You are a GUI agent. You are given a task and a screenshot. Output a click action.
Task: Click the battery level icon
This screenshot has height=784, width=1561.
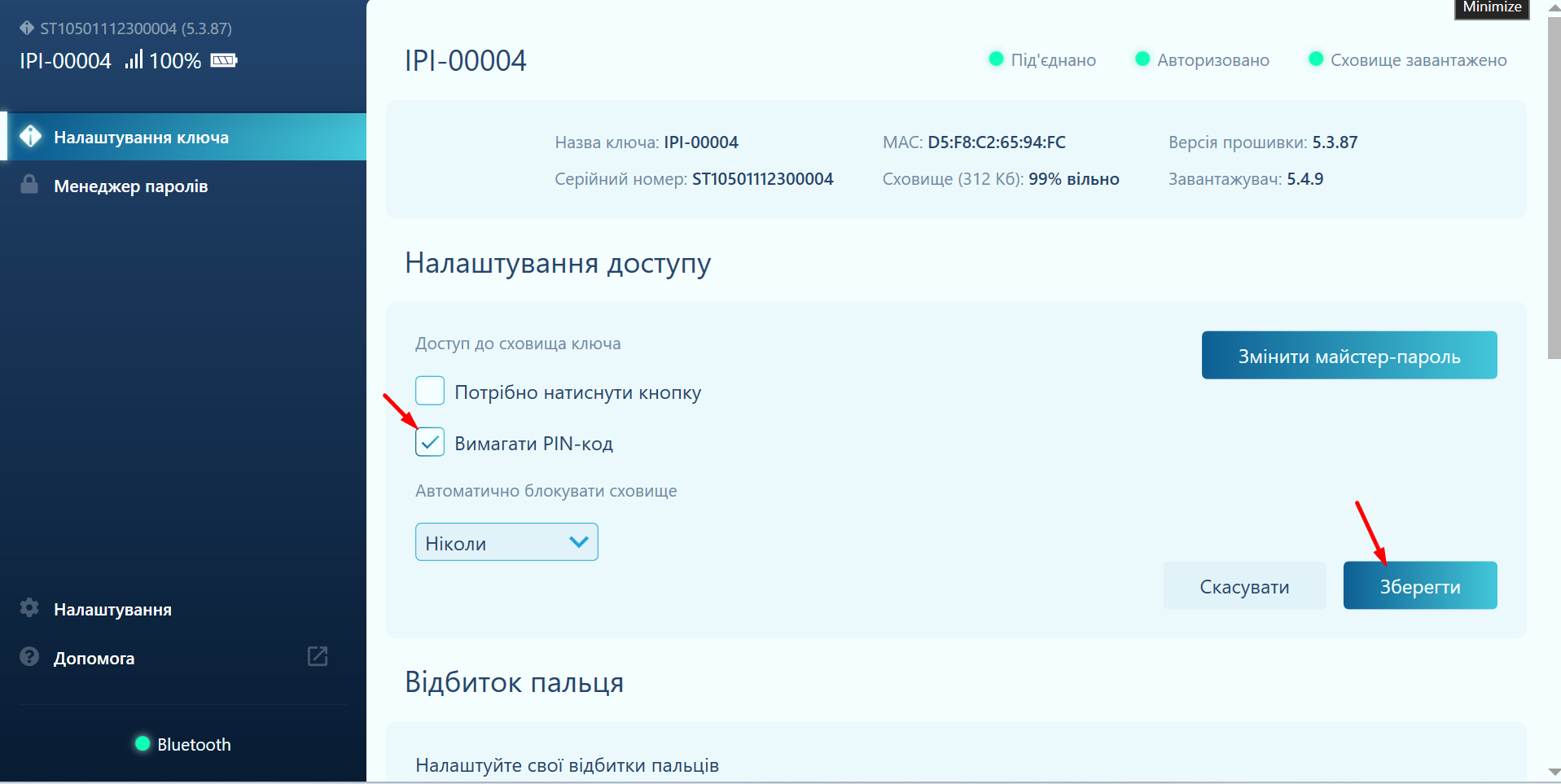[x=223, y=60]
